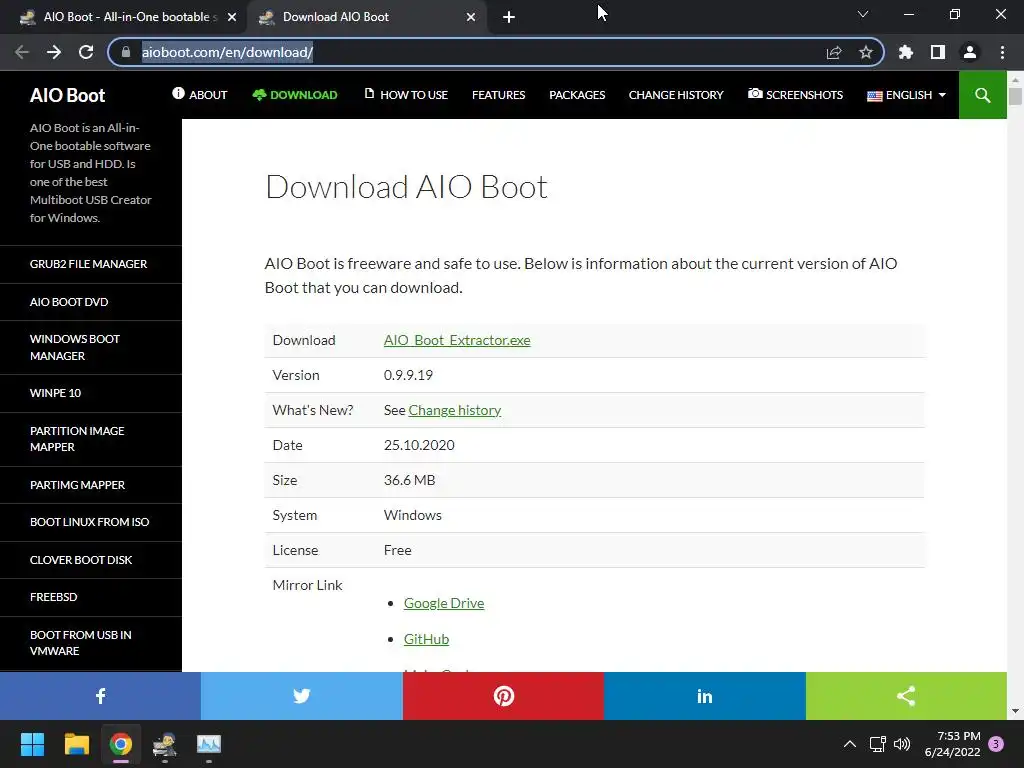Open PARTITION IMAGE MAPPER sidebar link
Viewport: 1024px width, 768px height.
point(77,439)
